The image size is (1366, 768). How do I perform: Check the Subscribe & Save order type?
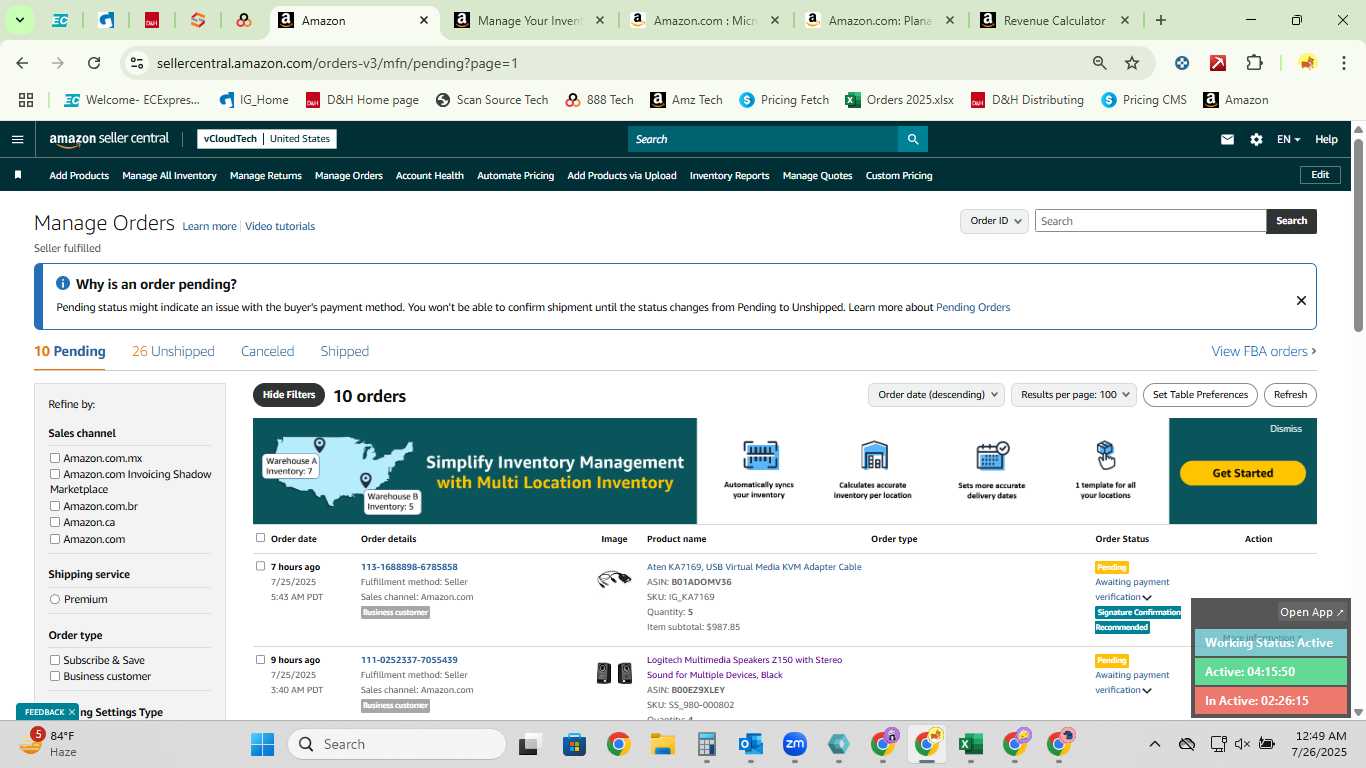pos(56,660)
